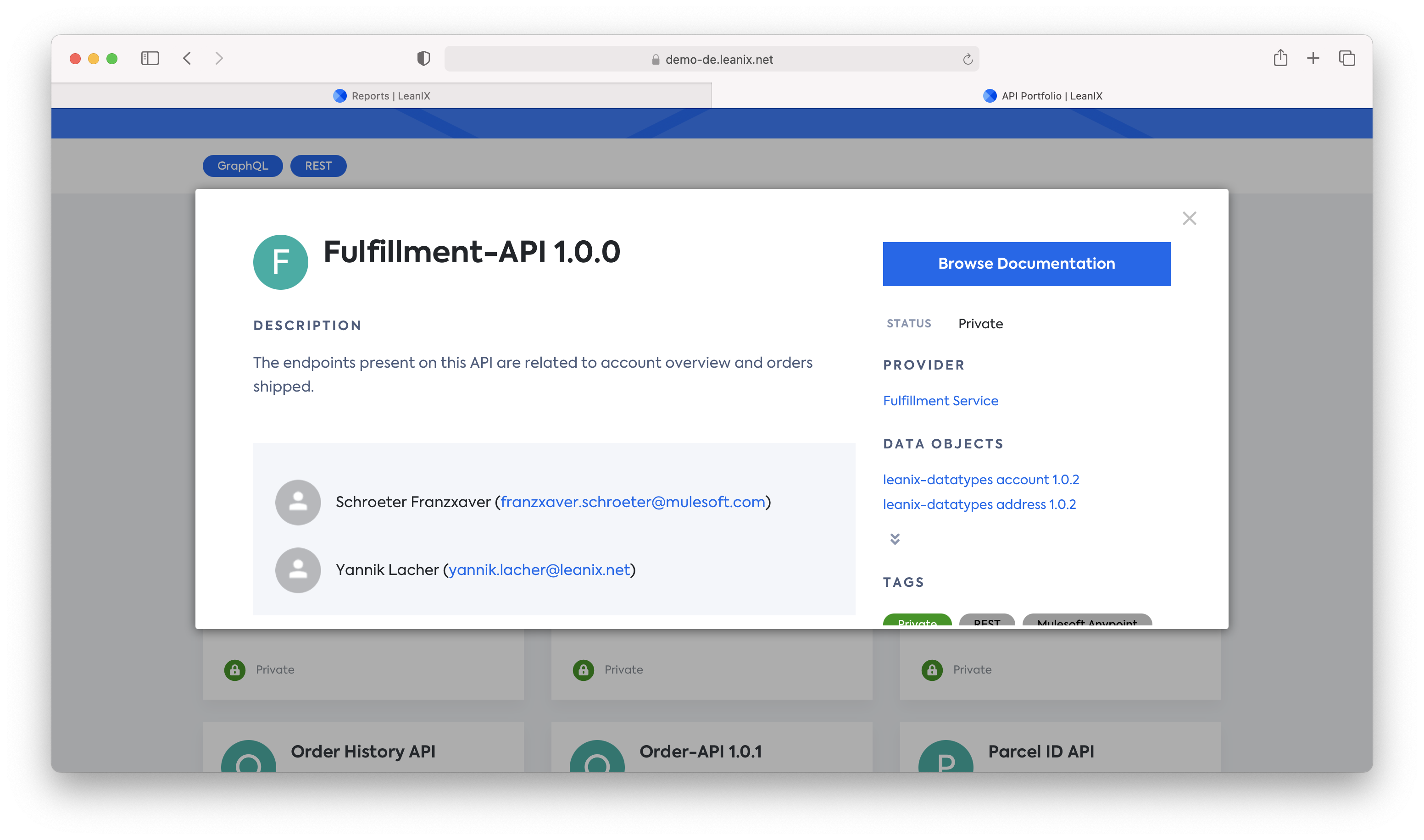Open the leanix-datatypes account 1.0.2 link

[x=981, y=480]
